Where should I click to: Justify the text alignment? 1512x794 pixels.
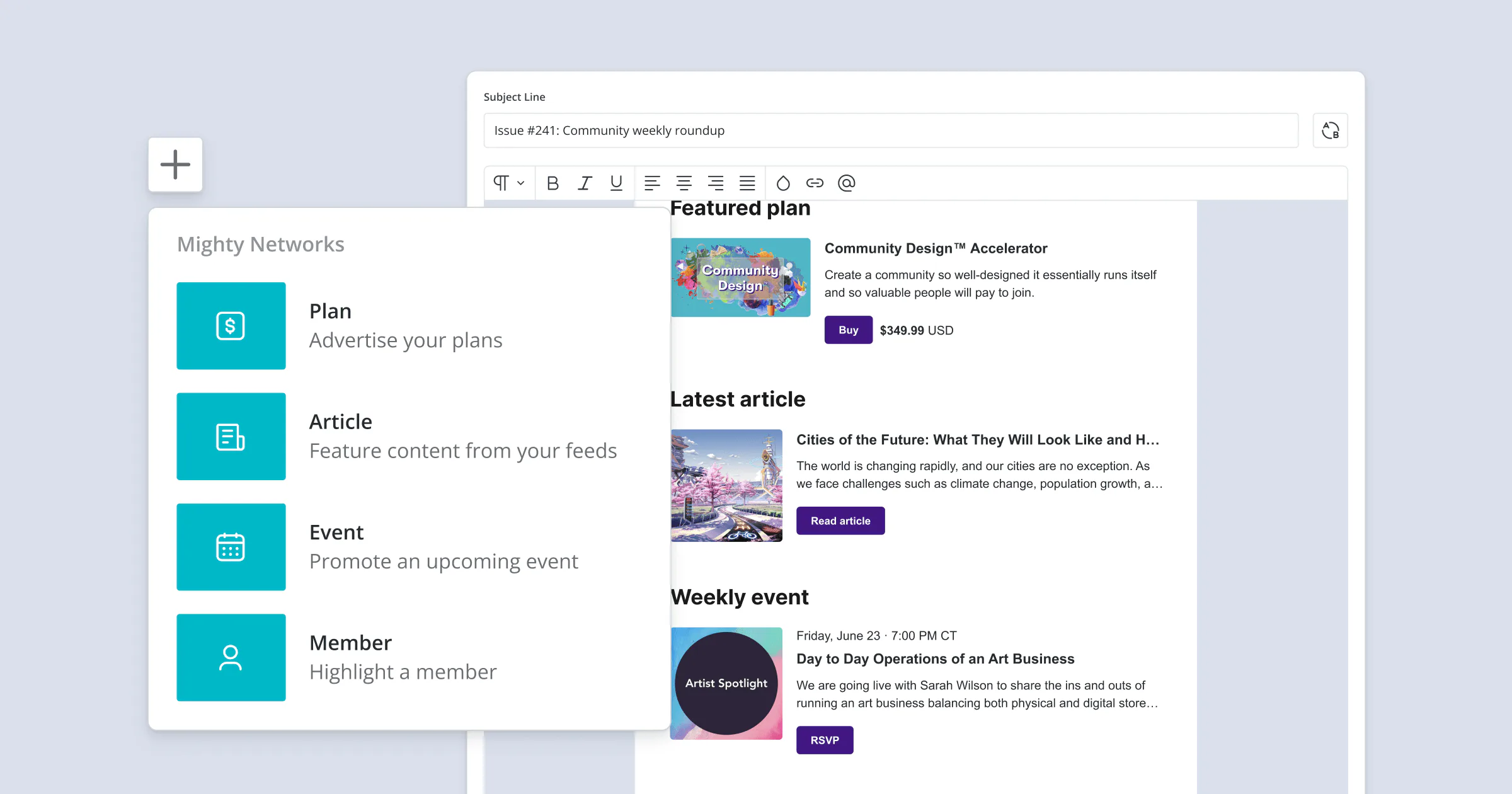tap(747, 183)
